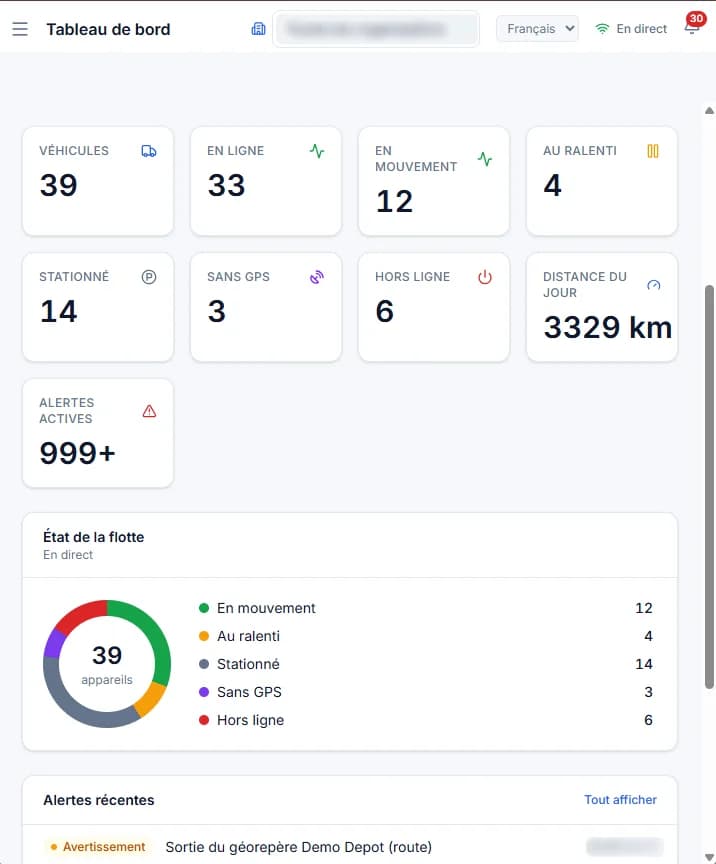Click the blurred organization selector field

pos(376,29)
